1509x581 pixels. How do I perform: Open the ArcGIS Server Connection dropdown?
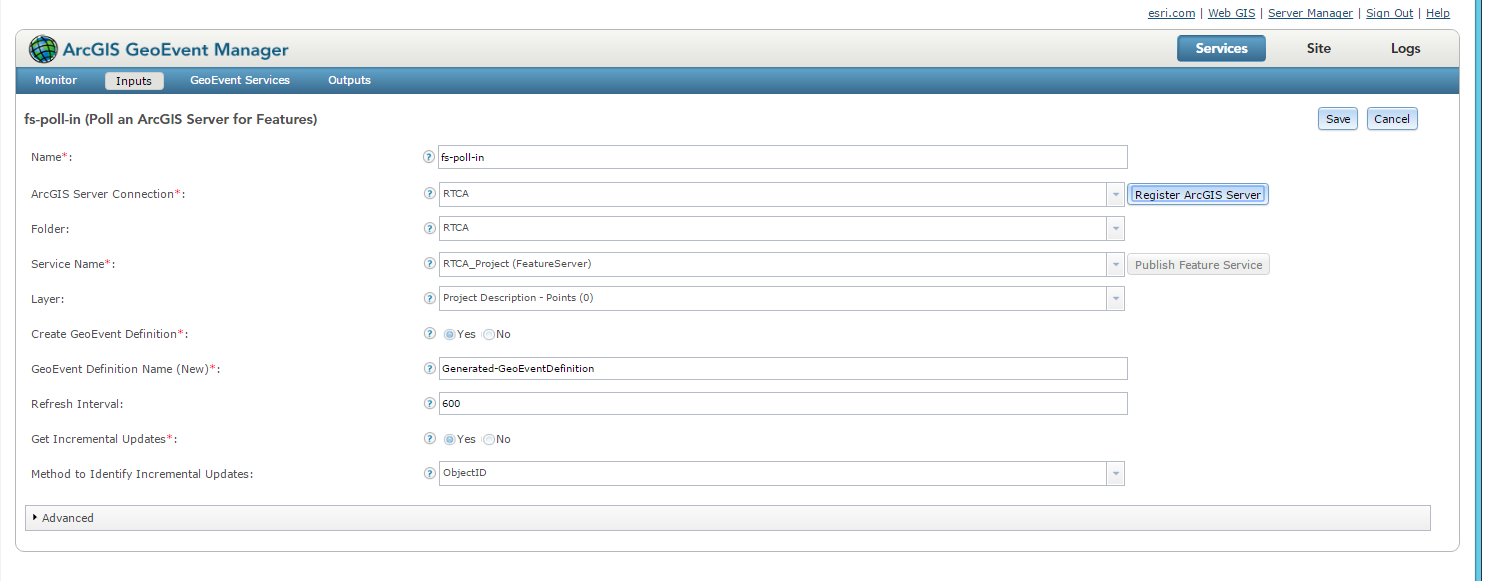1115,194
